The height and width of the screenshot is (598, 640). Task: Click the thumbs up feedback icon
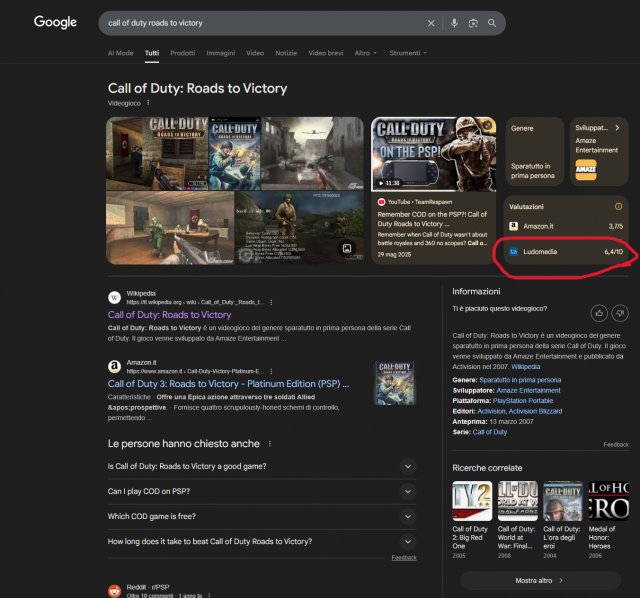coord(598,312)
